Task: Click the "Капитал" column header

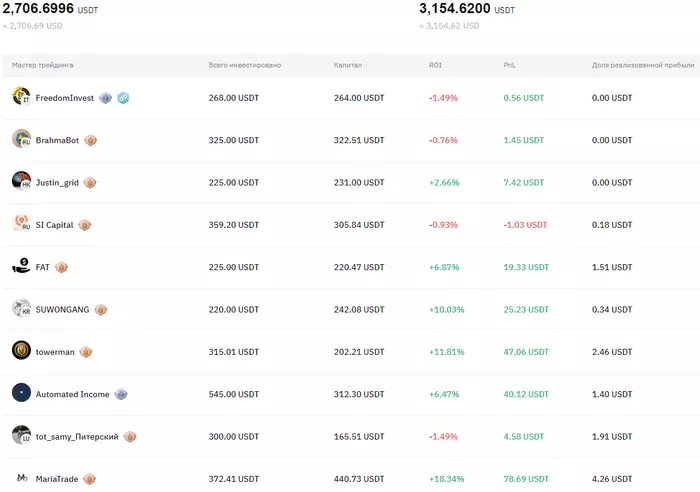Action: [x=348, y=65]
